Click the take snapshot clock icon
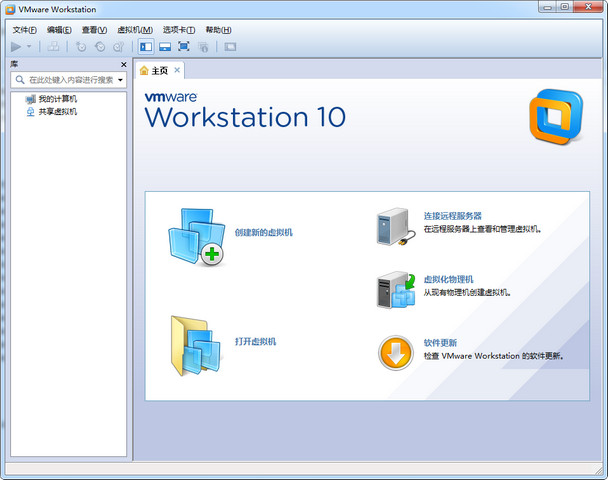The width and height of the screenshot is (608, 480). pyautogui.click(x=81, y=46)
